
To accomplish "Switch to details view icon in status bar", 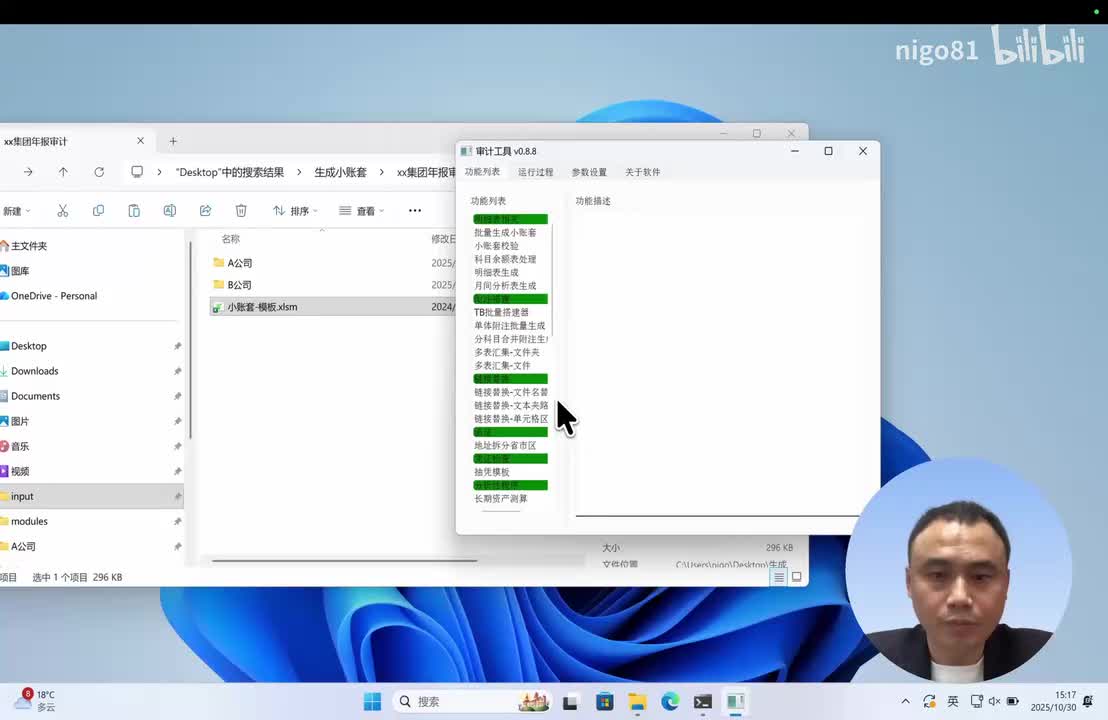I will (x=779, y=577).
